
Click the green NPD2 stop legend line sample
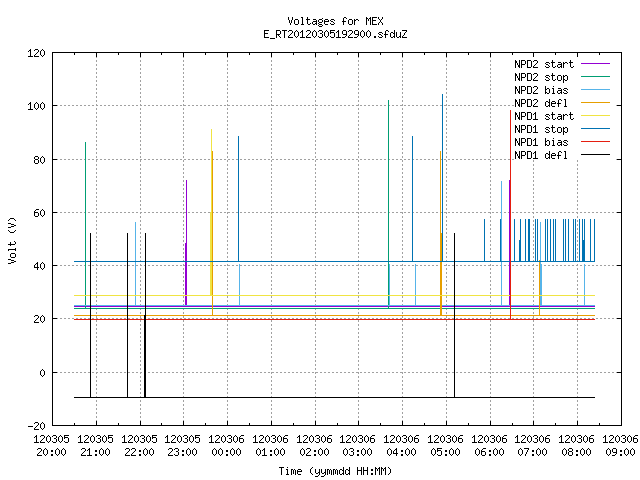(595, 77)
